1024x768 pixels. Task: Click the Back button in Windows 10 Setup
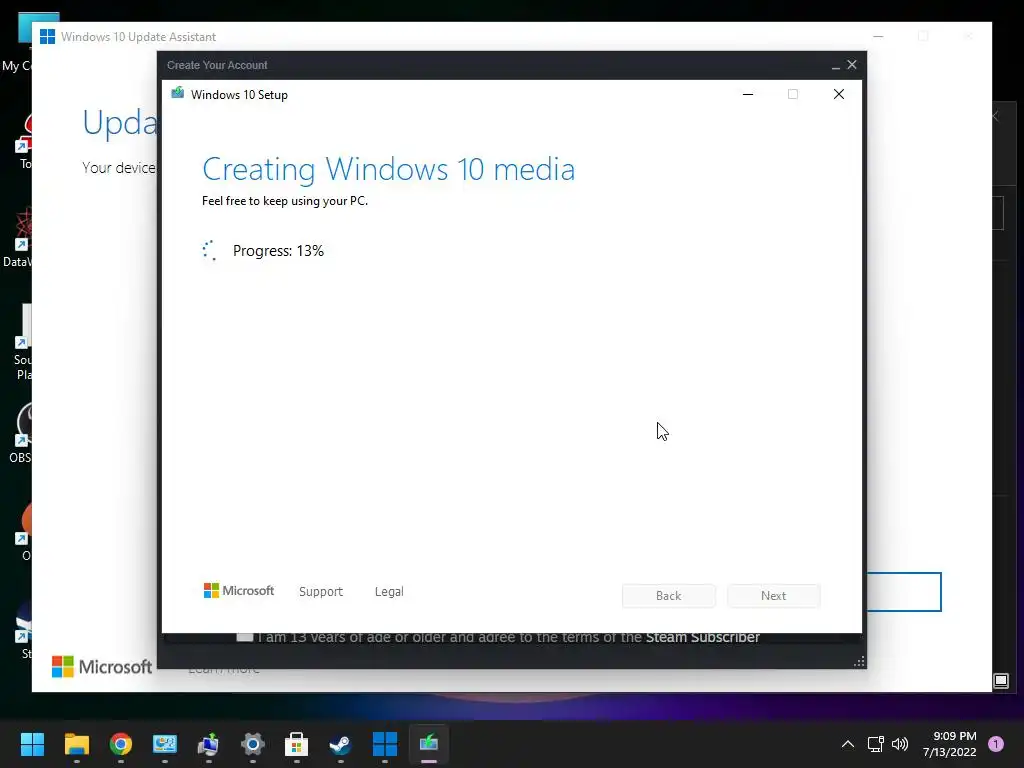point(668,596)
